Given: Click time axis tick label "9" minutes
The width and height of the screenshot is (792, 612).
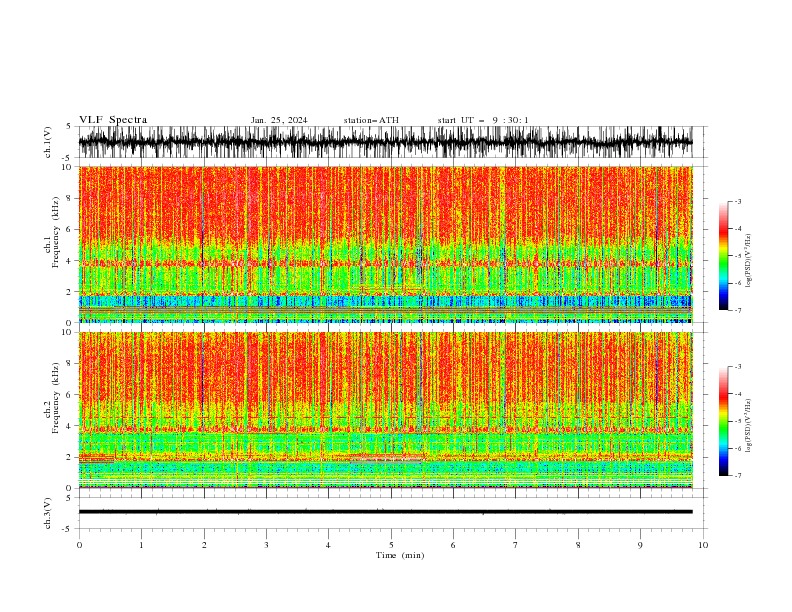Looking at the screenshot, I should click(640, 545).
